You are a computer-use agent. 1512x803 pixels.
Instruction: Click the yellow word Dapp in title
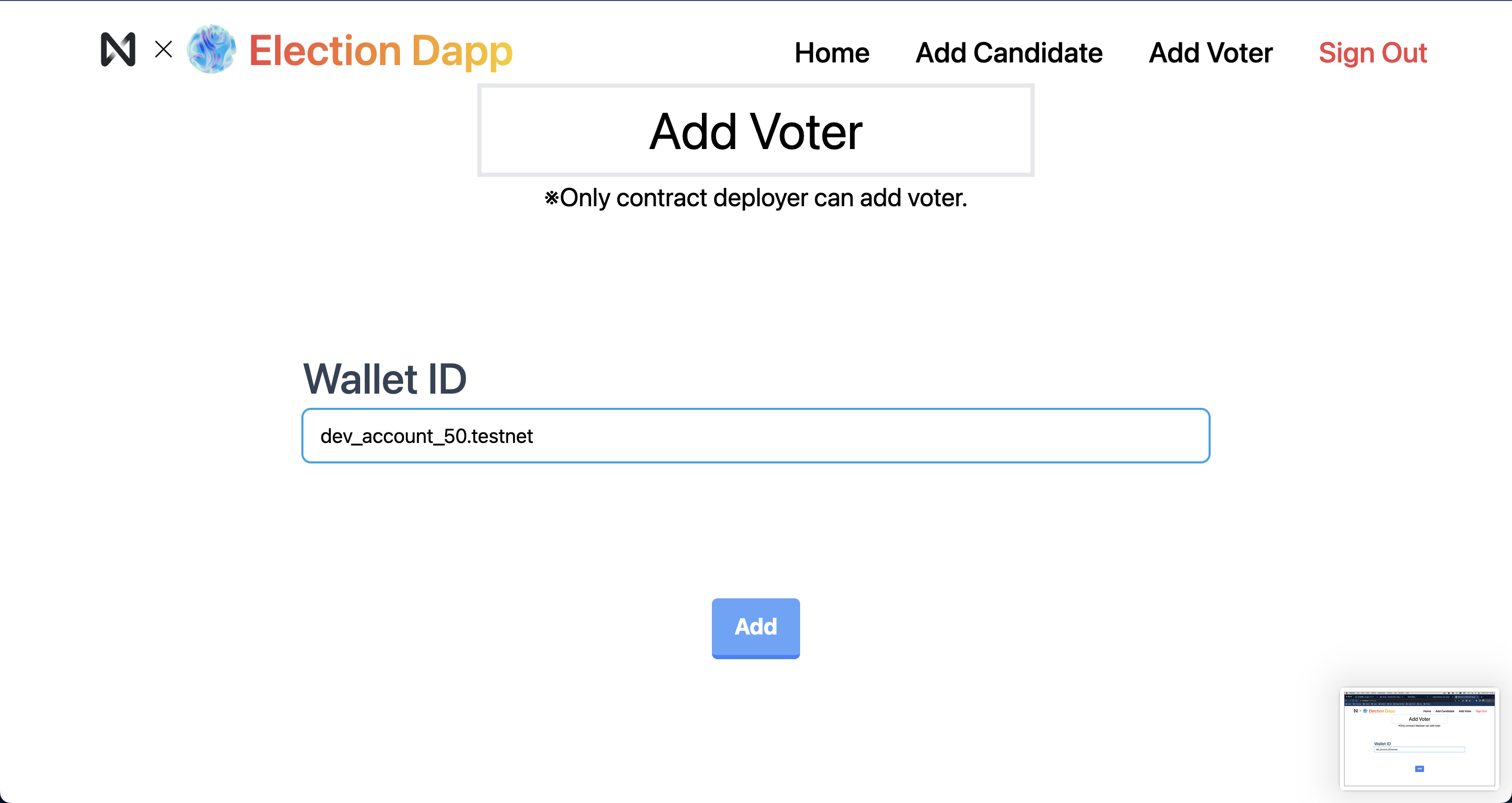pos(462,51)
